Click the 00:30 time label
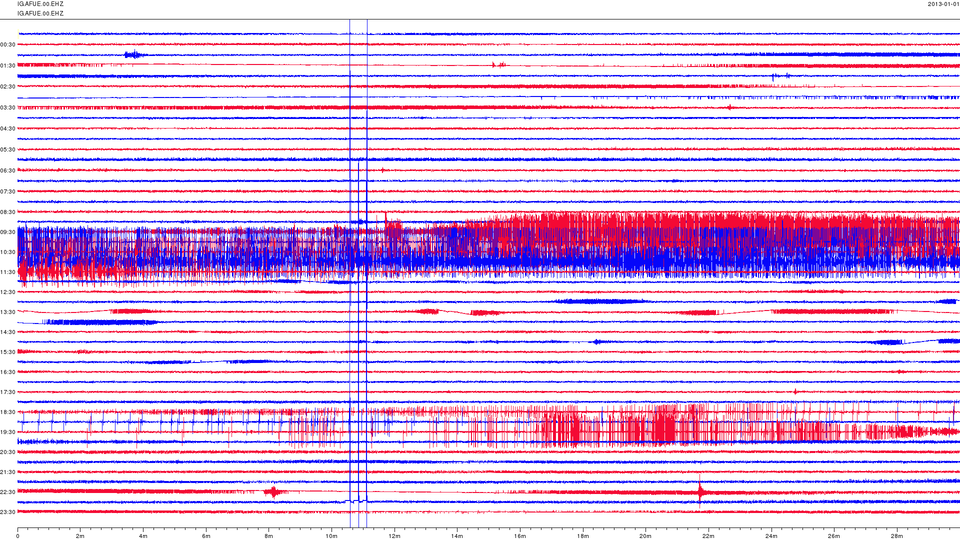This screenshot has width=960, height=540. coord(8,45)
